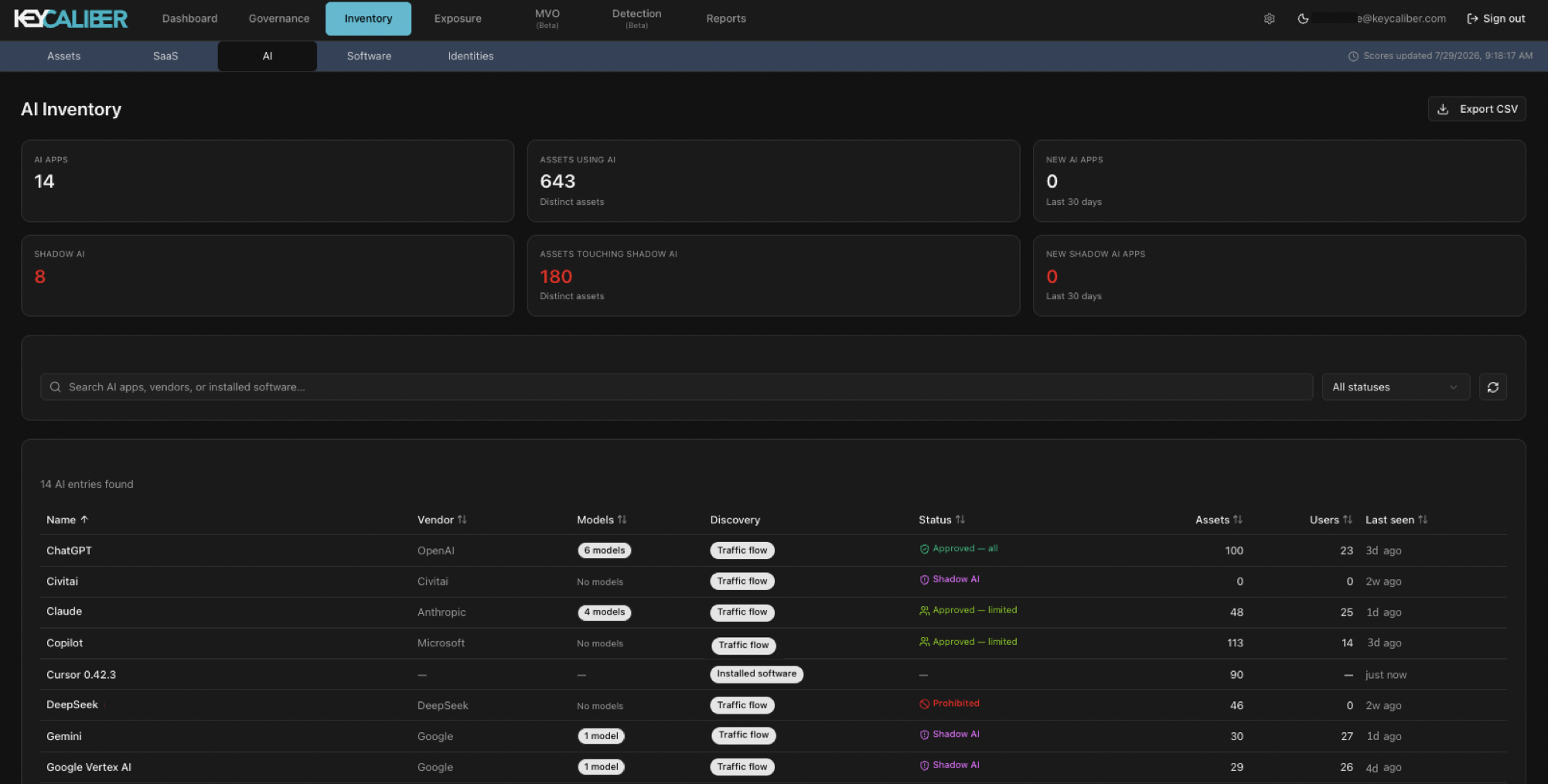
Task: Open the MVO Beta tab
Action: 547,19
